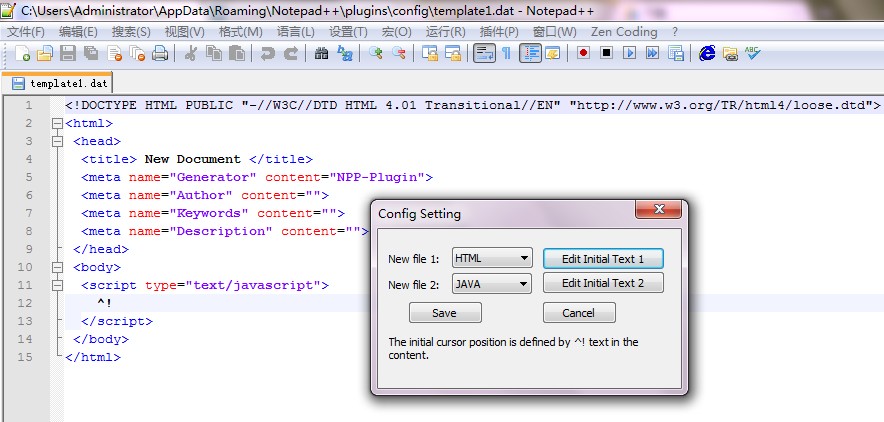Image resolution: width=884 pixels, height=422 pixels.
Task: Copy selection using the toolbar icon
Action: pyautogui.click(x=214, y=54)
